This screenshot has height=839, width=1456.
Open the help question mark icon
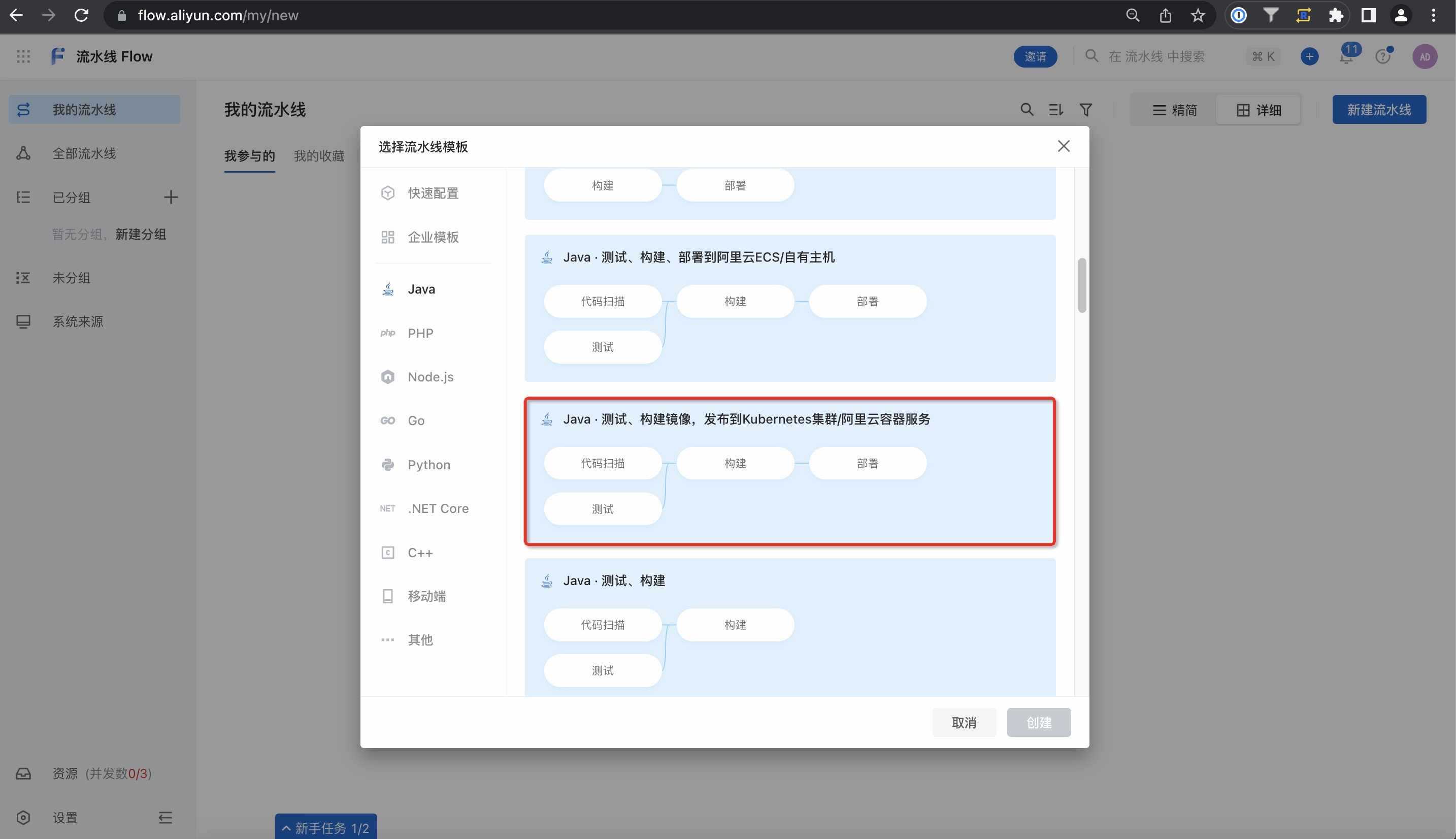point(1382,56)
